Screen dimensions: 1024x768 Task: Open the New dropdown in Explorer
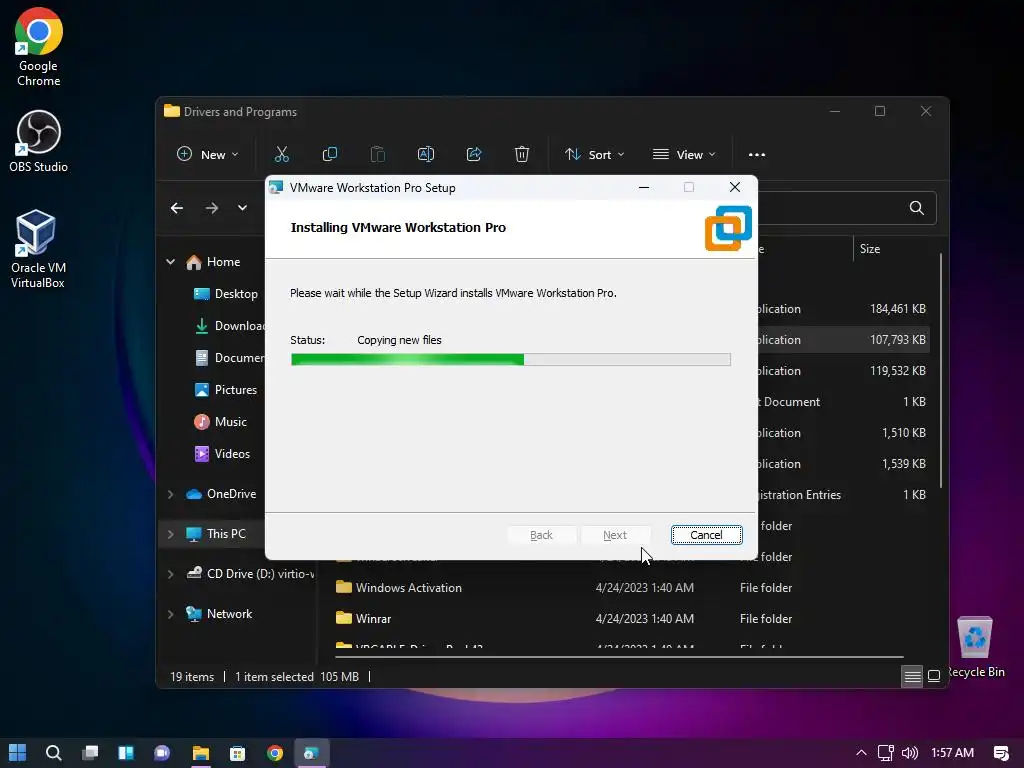click(208, 155)
